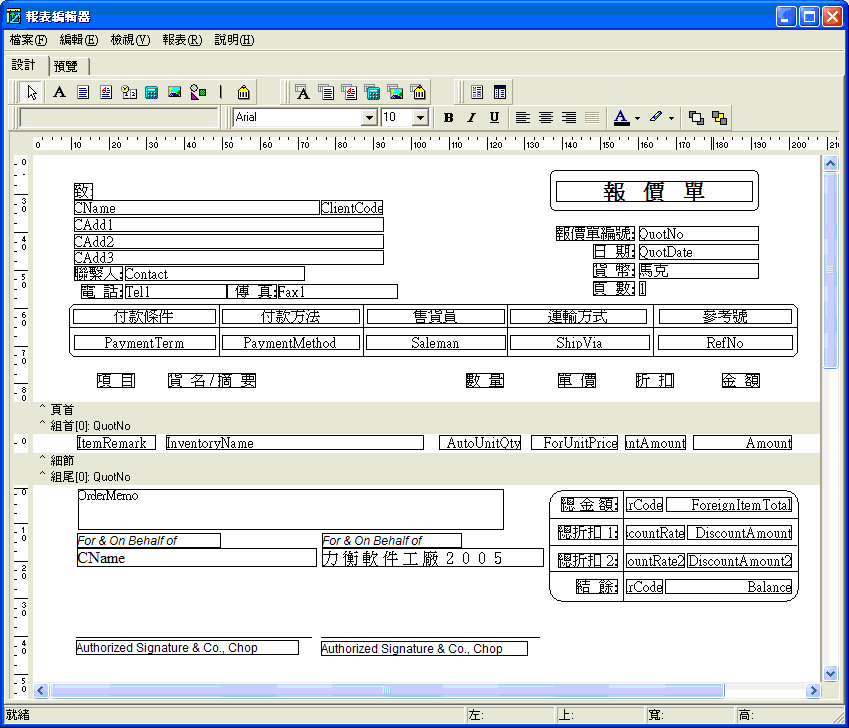The image size is (849, 728).
Task: Select the 報價單 title label
Action: (654, 192)
